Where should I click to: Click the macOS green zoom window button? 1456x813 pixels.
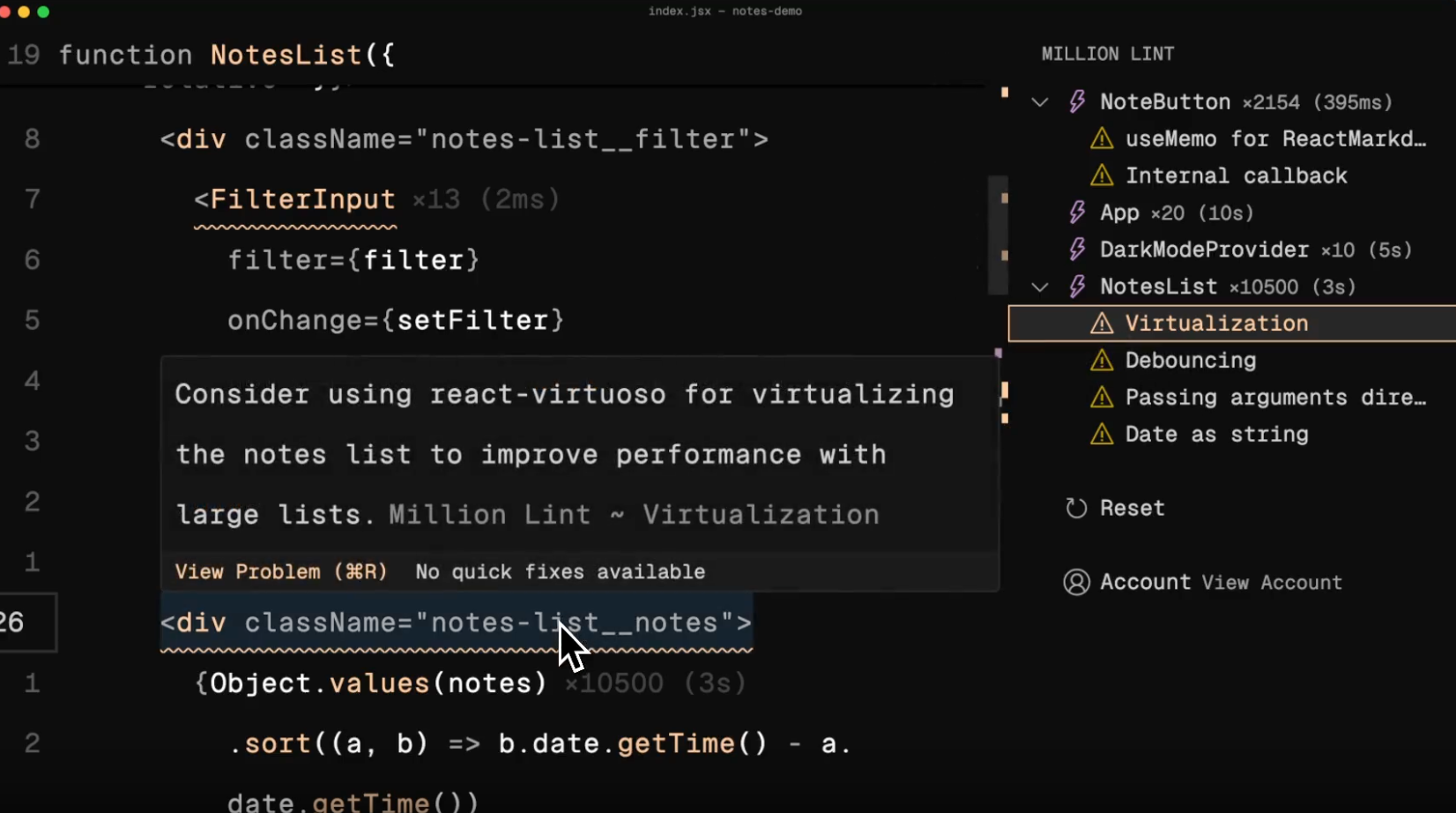pyautogui.click(x=43, y=11)
